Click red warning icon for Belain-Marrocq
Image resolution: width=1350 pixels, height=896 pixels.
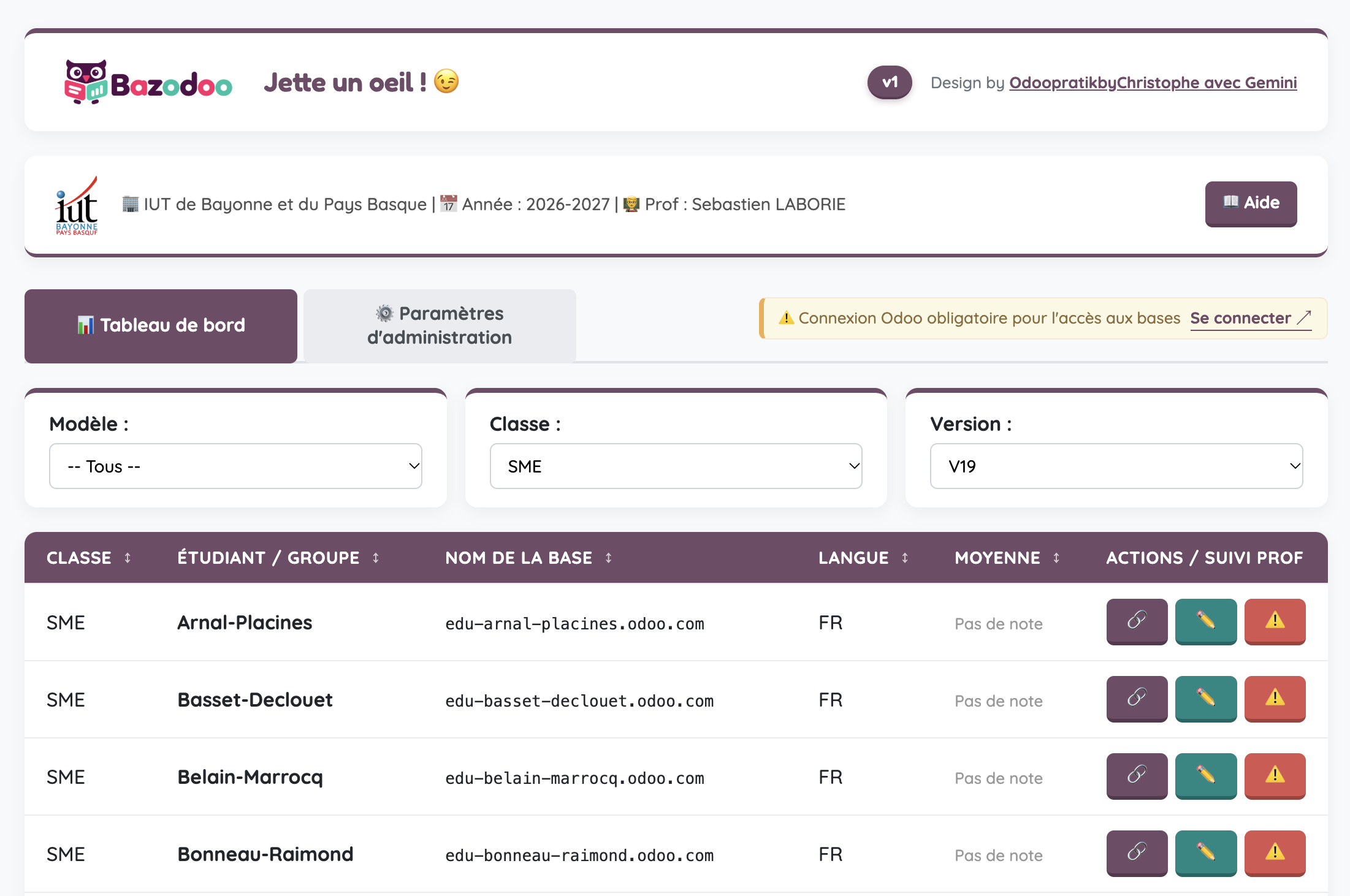point(1275,775)
